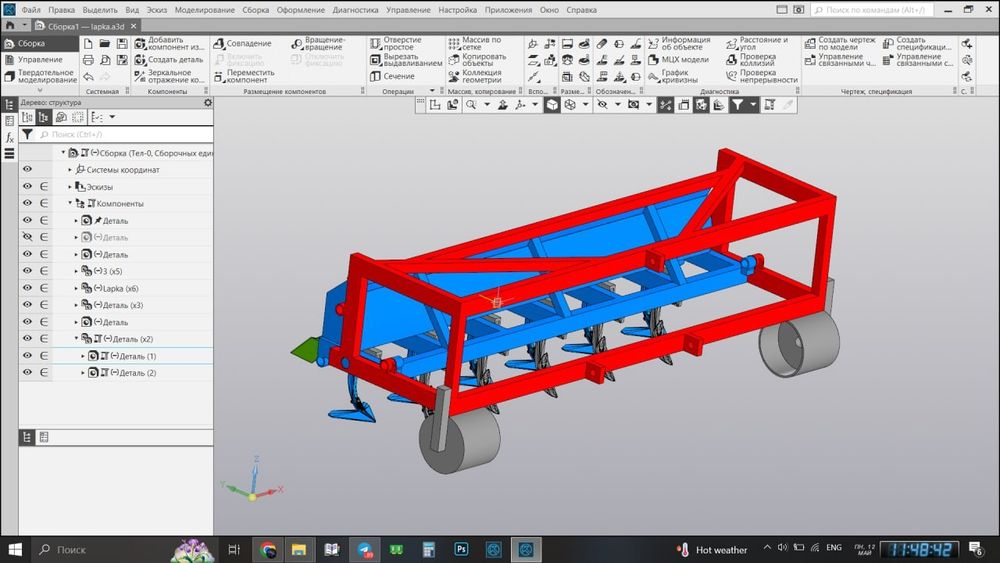The width and height of the screenshot is (1000, 563).
Task: Toggle eye for Деталь (1) row
Action: pyautogui.click(x=27, y=356)
